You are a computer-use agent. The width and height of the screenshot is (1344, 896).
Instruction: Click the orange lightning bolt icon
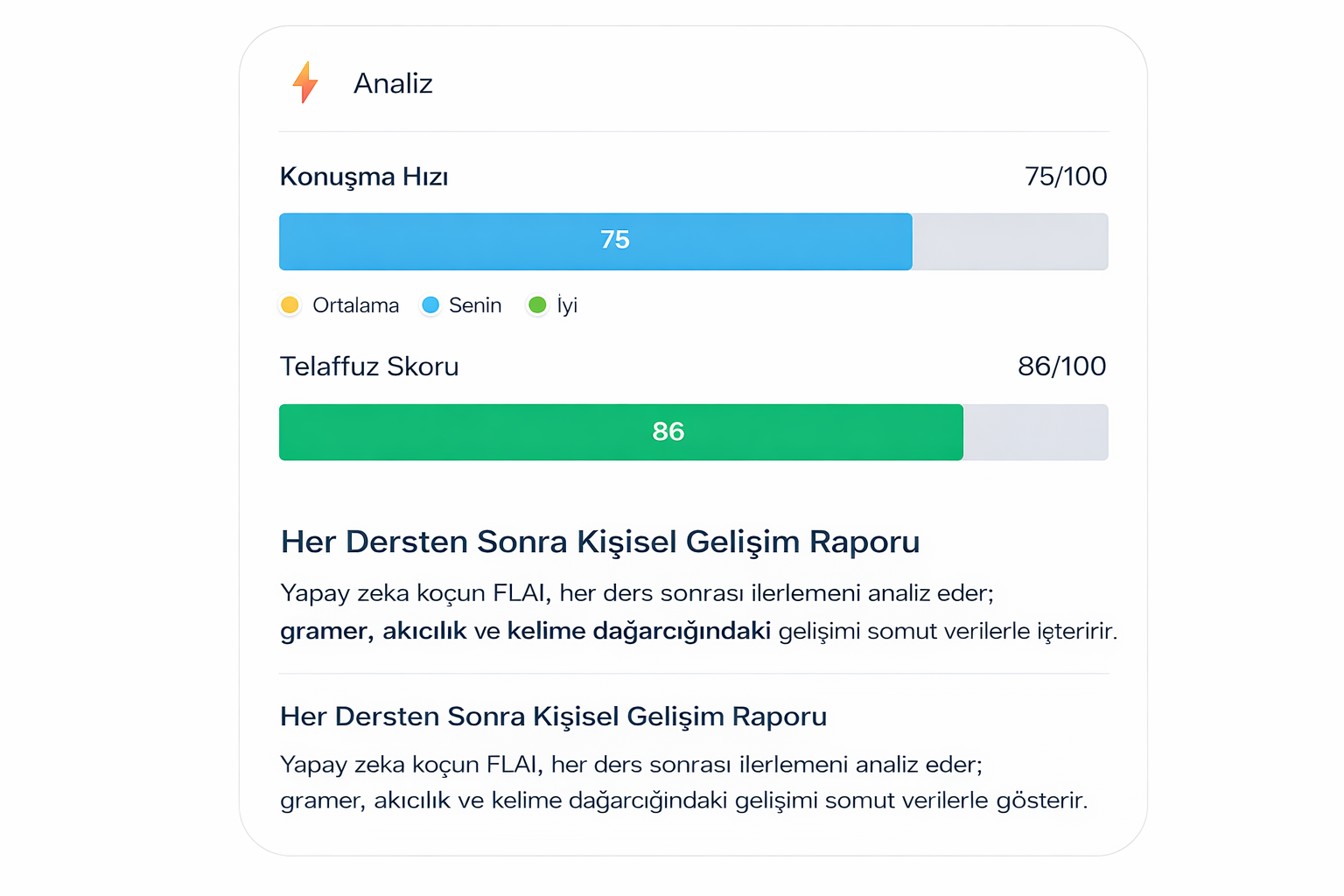point(305,82)
